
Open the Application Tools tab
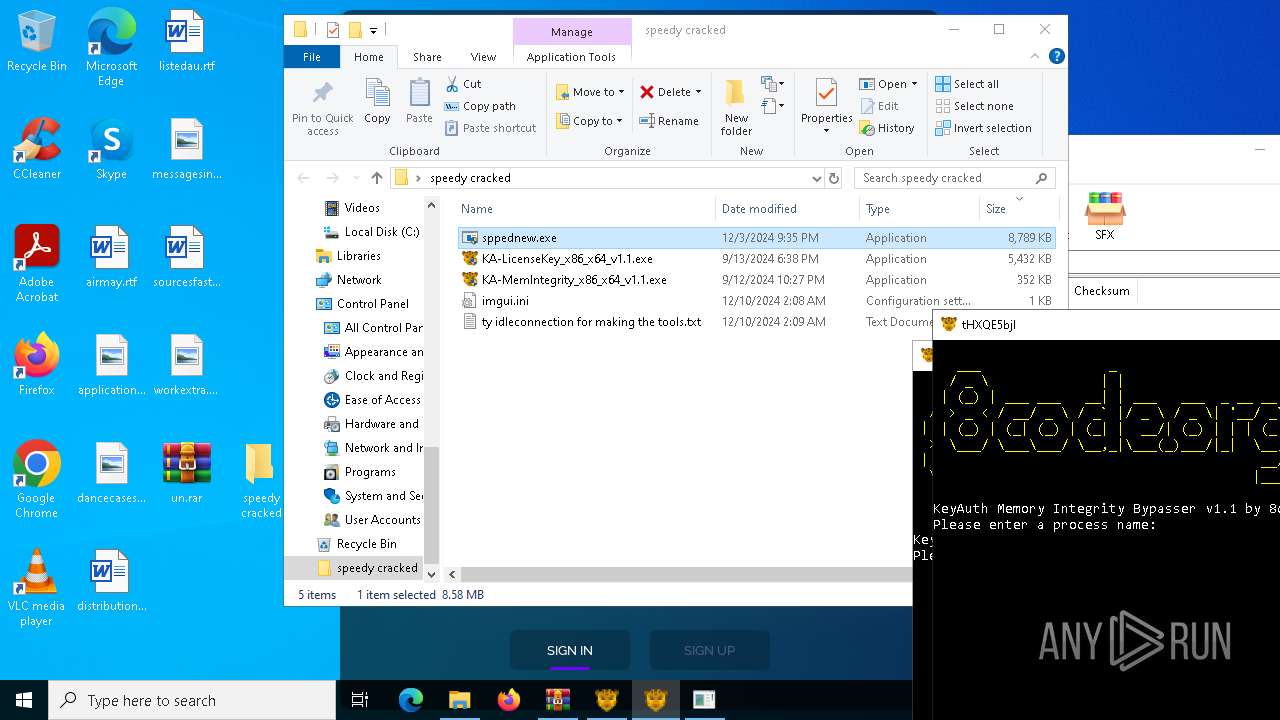(x=571, y=57)
